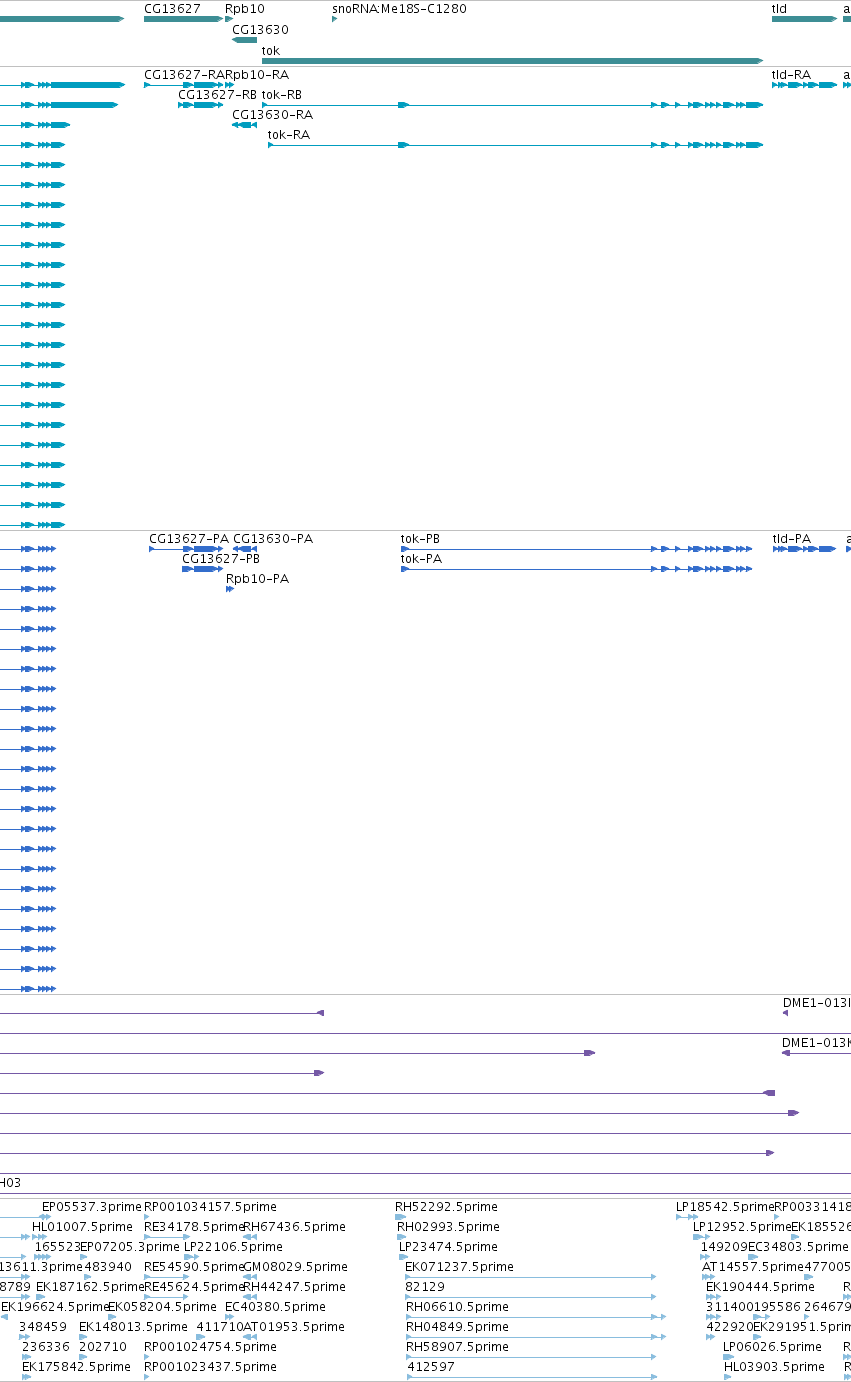Image resolution: width=851 pixels, height=1382 pixels.
Task: Select the CG13627-PA protein label
Action: click(189, 539)
